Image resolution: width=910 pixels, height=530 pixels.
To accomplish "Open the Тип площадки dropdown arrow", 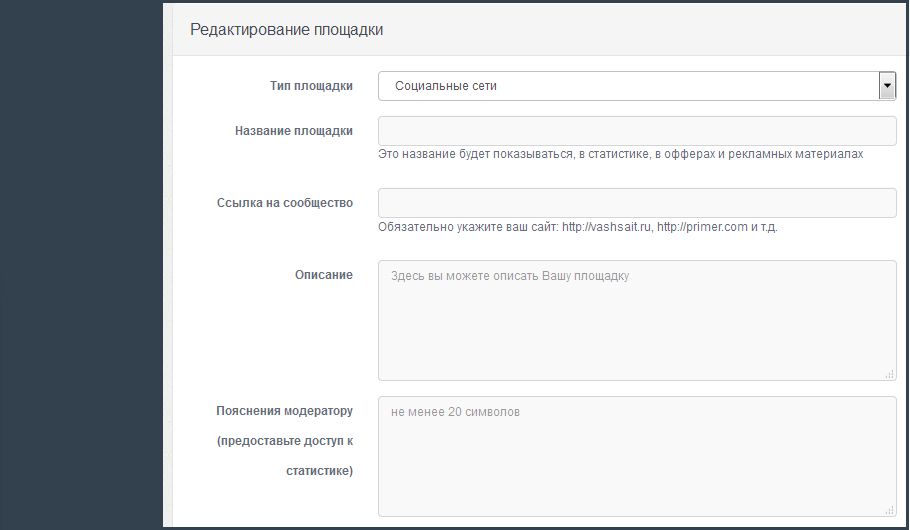I will tap(887, 86).
